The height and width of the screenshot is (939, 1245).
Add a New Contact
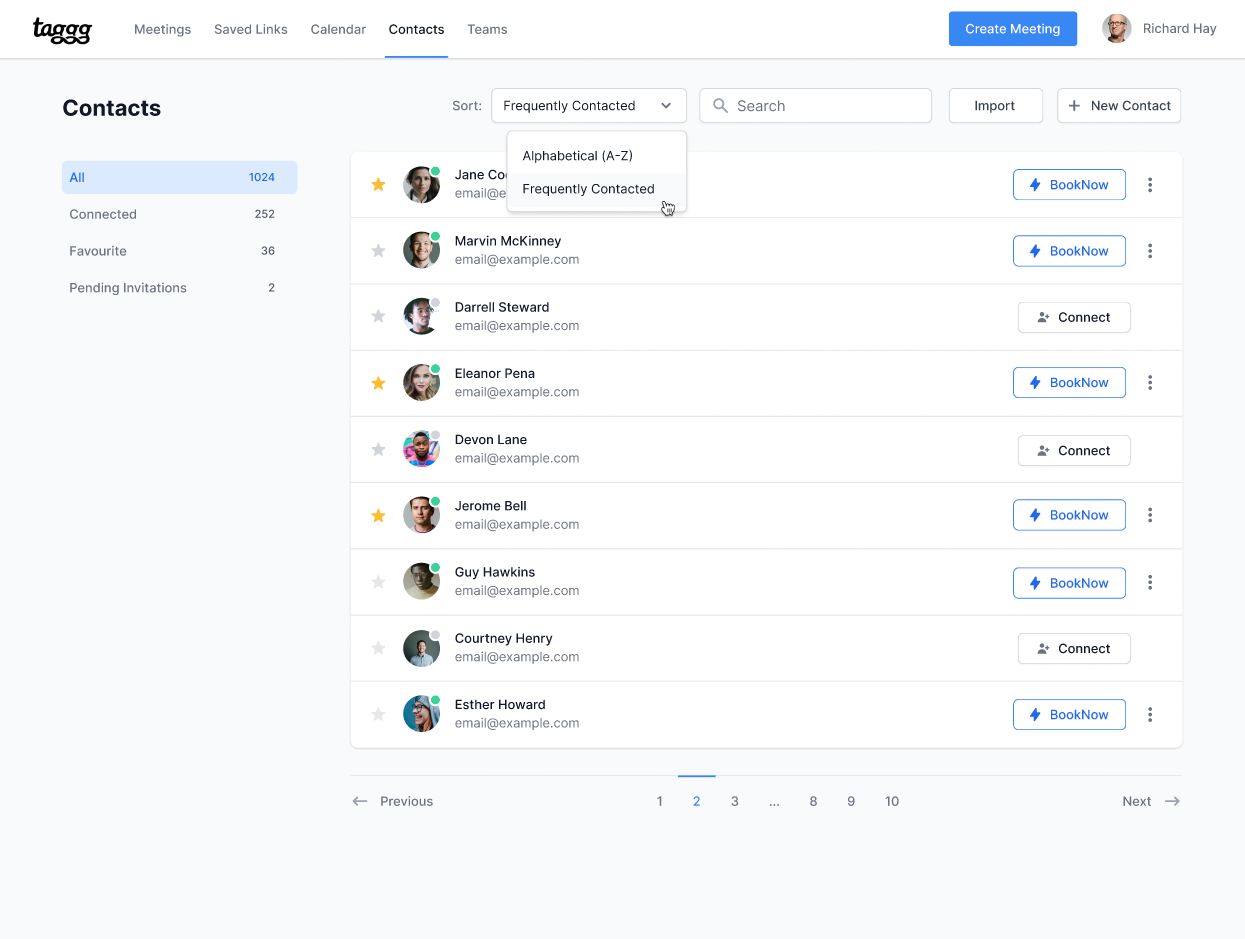point(1119,106)
